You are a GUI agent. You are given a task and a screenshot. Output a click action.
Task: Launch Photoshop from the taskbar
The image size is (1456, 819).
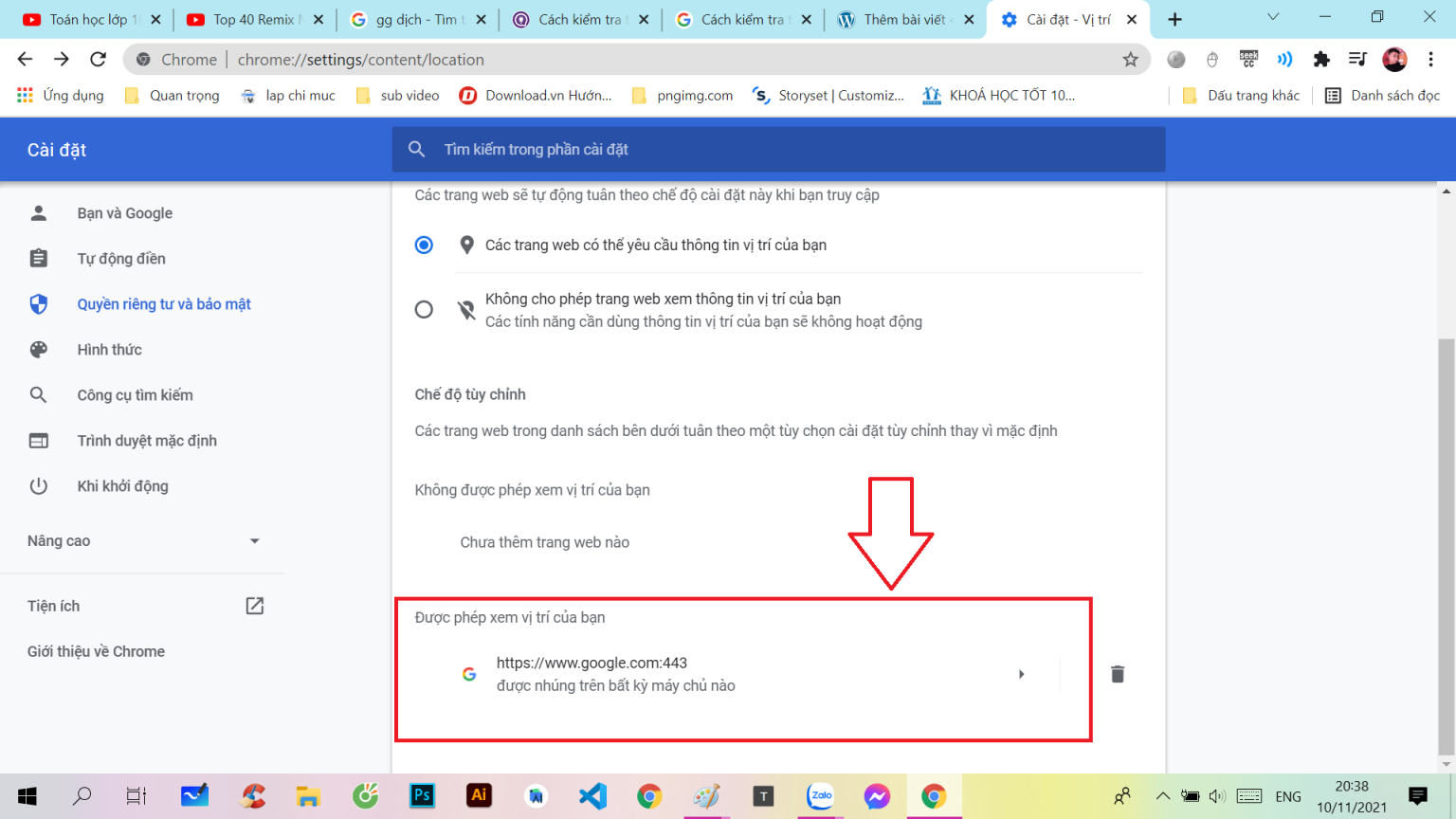[x=422, y=795]
